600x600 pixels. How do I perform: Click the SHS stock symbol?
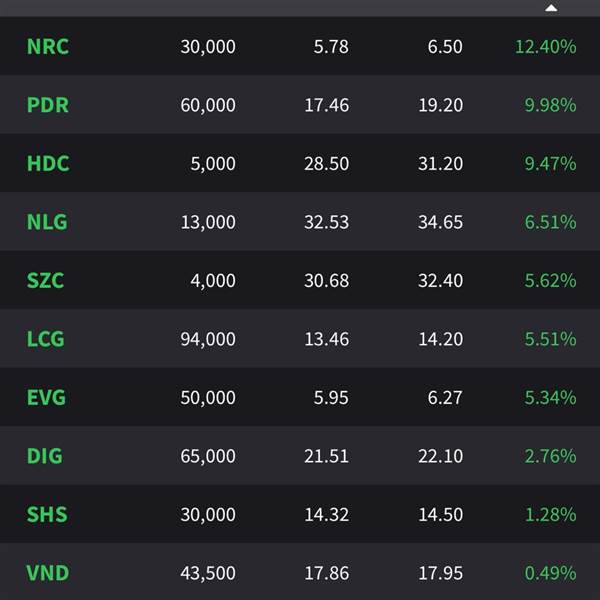pyautogui.click(x=47, y=514)
